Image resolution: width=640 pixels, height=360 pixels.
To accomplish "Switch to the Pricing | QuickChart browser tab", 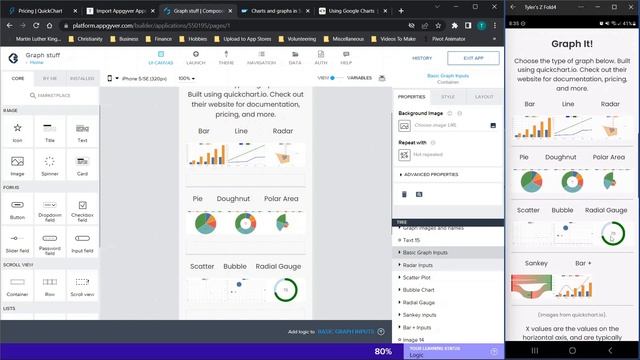I will coord(41,11).
